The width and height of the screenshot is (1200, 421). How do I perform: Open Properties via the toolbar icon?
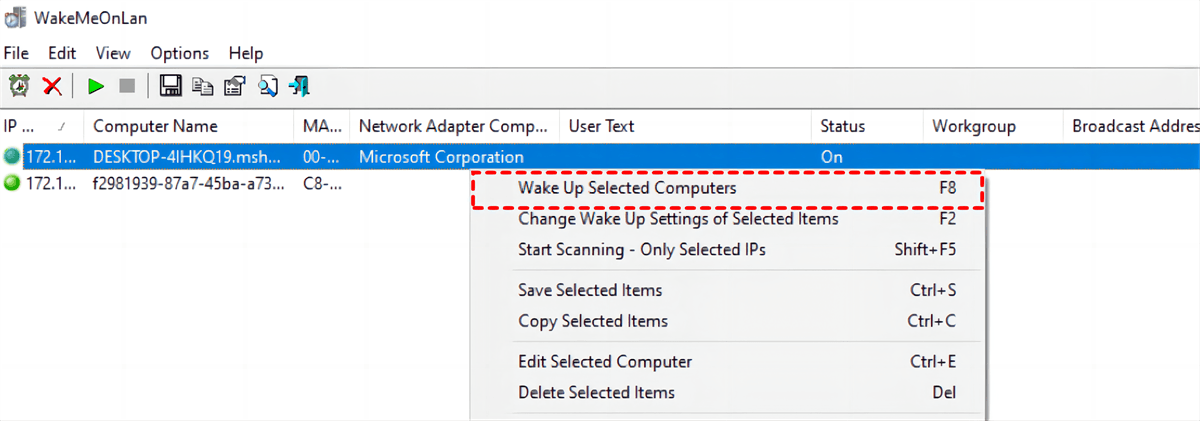click(235, 86)
